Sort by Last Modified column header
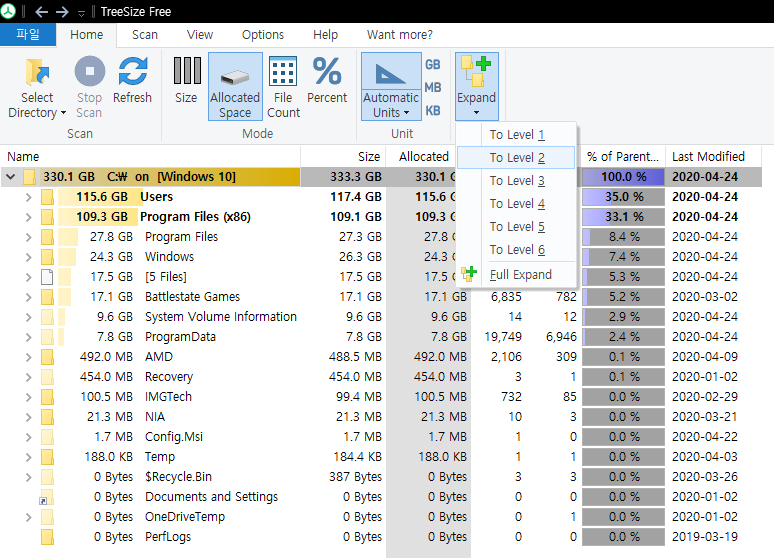This screenshot has width=774, height=558. click(713, 157)
